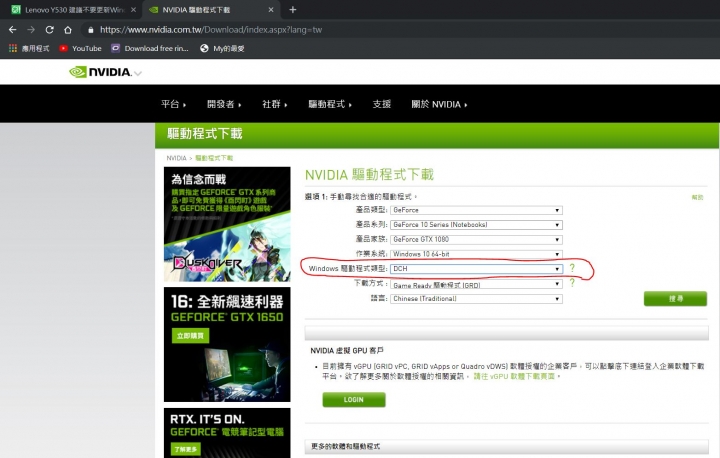Open the Windows 驅動程式類型 DCH dropdown

(x=476, y=269)
